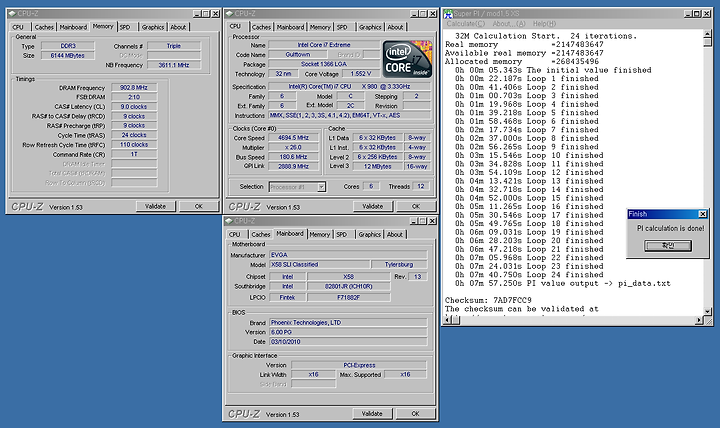Image resolution: width=720 pixels, height=428 pixels.
Task: Open Graphics tab in the CPU window
Action: tap(370, 27)
